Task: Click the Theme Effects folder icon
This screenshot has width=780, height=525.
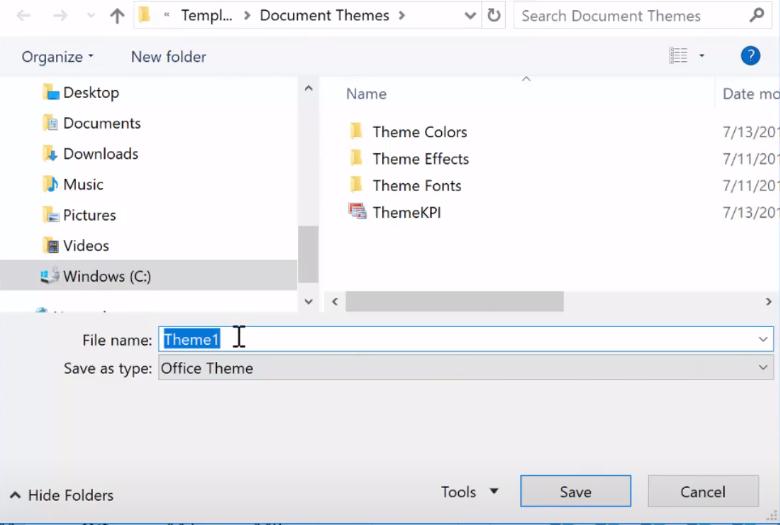Action: [356, 158]
